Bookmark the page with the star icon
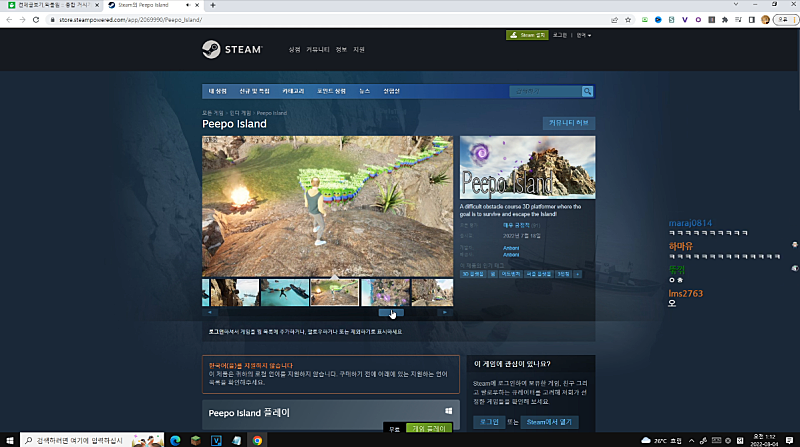The height and width of the screenshot is (447, 800). pos(628,20)
